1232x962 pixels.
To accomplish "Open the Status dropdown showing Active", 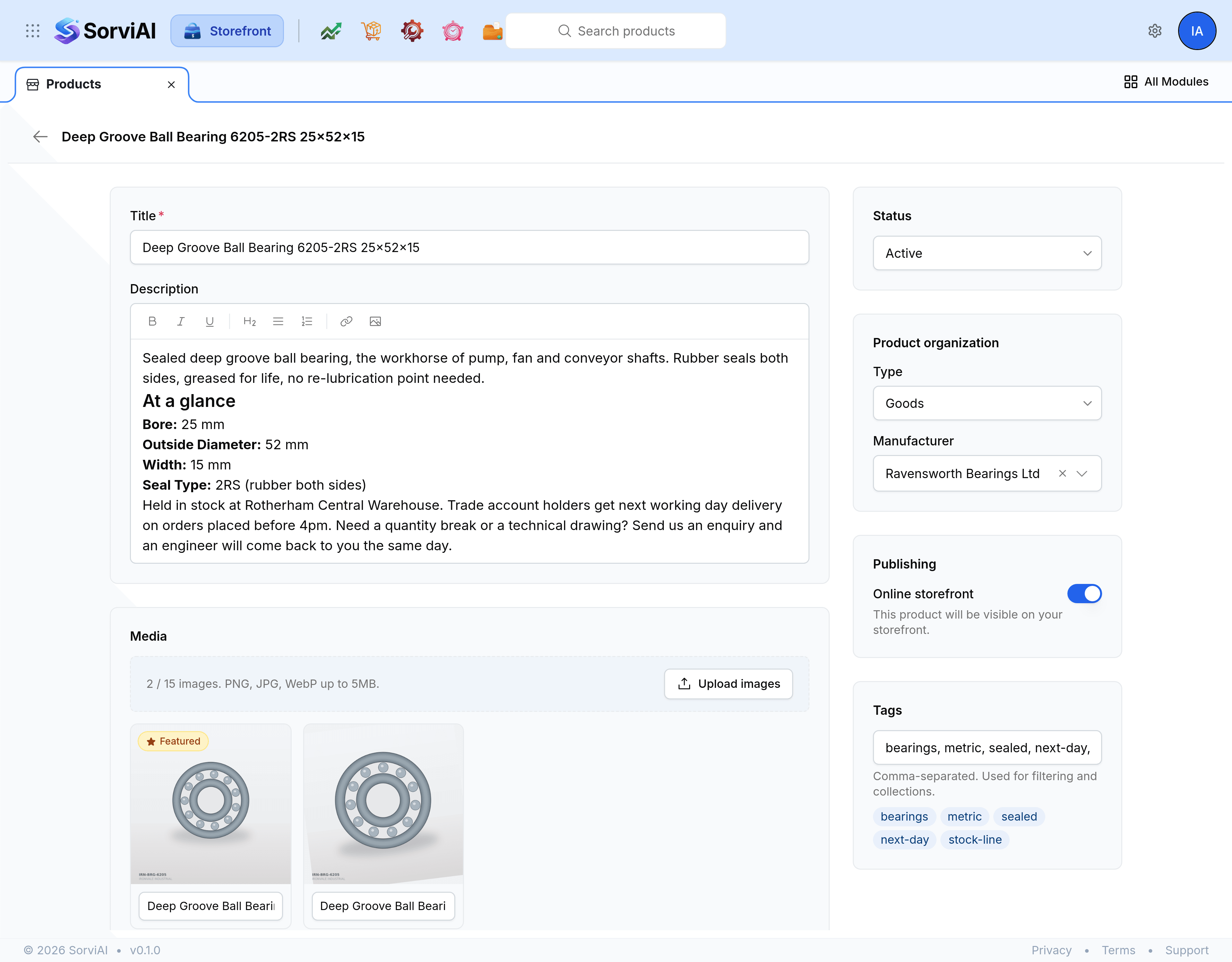I will (987, 253).
